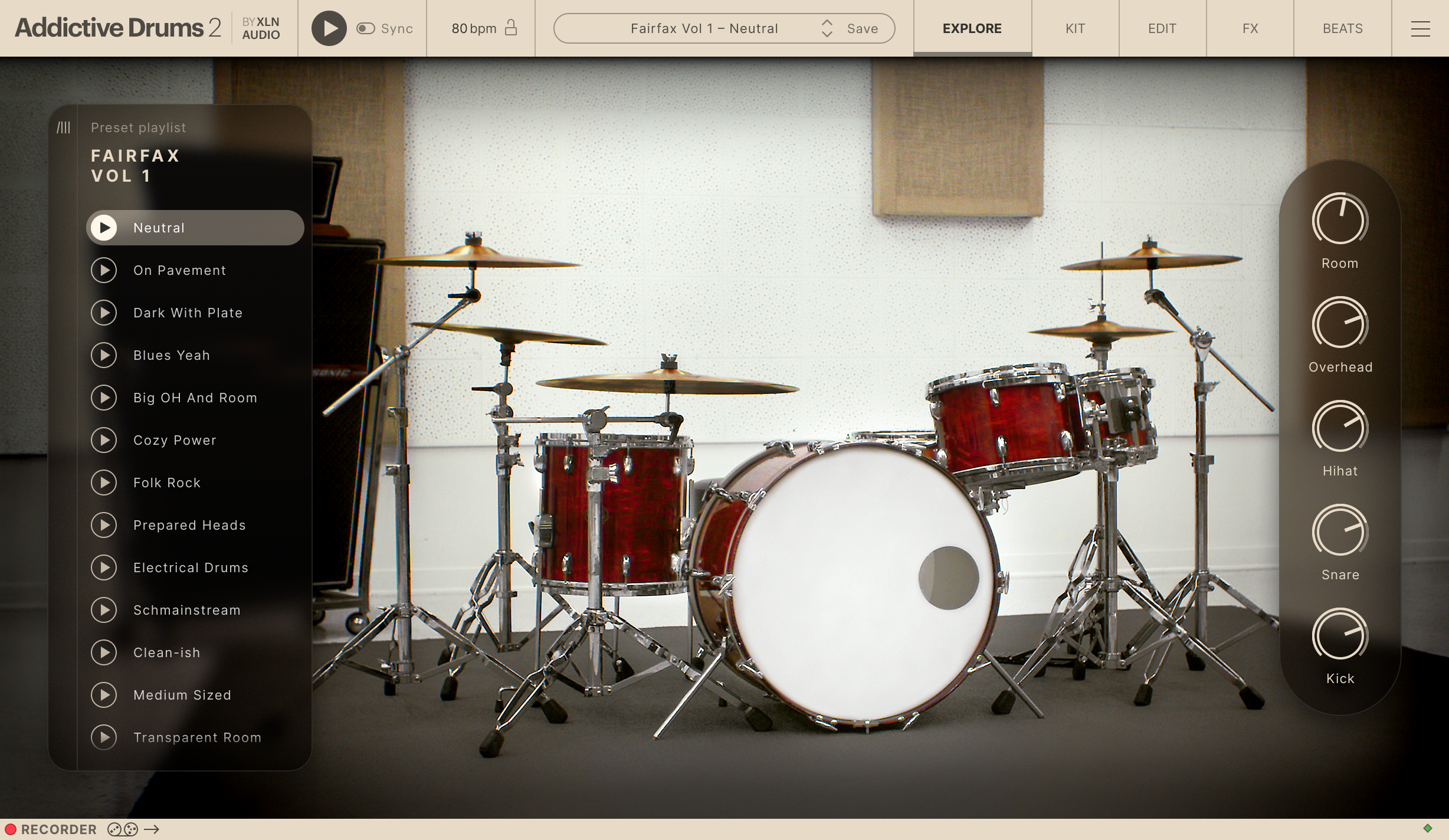Click the red record dot icon

click(x=10, y=829)
